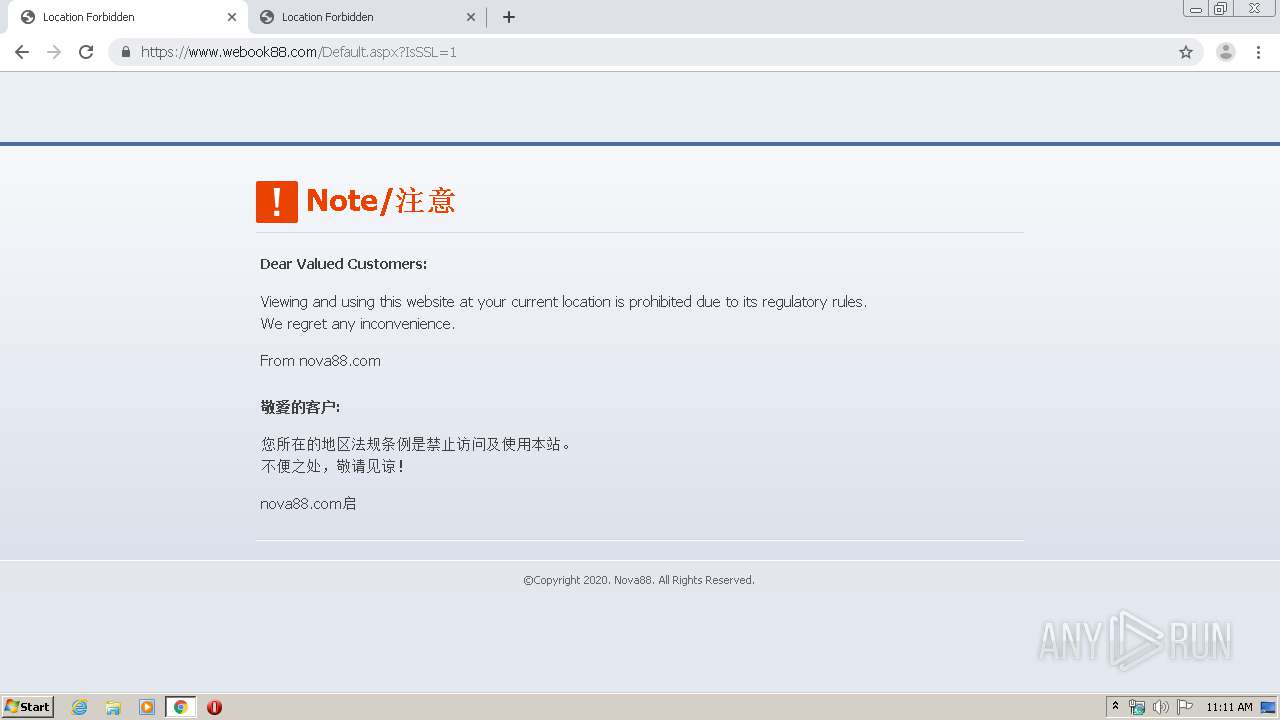Click the show desktop monitor icon in the tray

coord(1268,707)
